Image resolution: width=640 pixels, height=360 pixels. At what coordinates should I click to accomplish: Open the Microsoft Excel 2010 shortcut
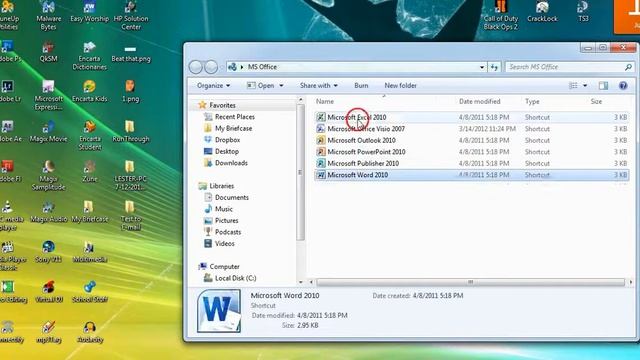pyautogui.click(x=471, y=117)
